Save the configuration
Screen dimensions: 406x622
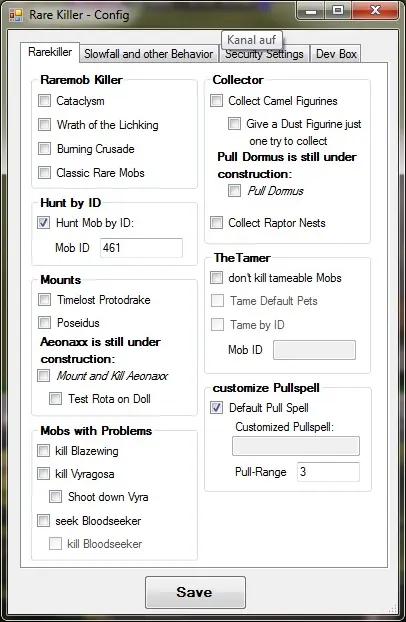pos(195,592)
